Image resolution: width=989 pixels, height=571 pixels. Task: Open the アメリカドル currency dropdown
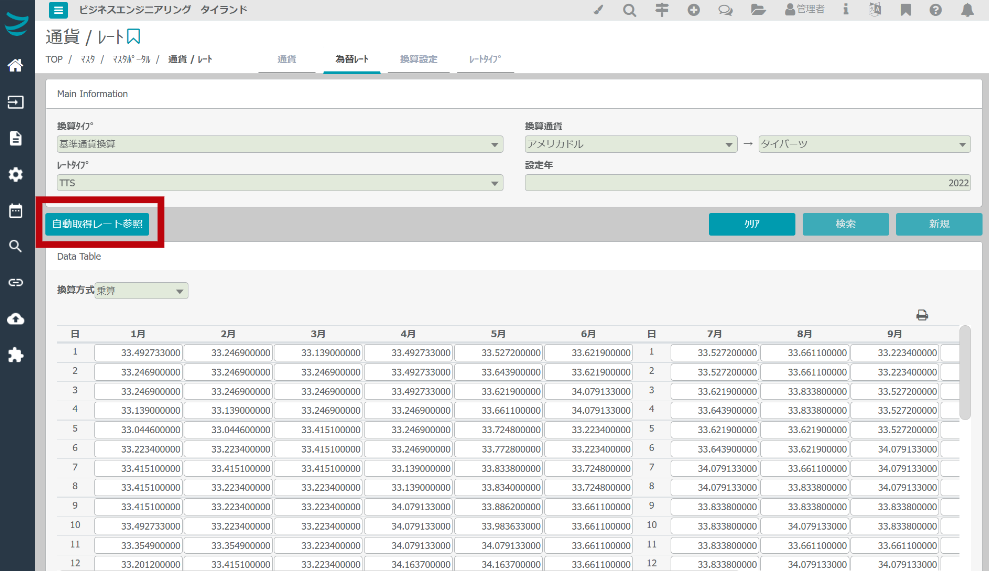(631, 144)
